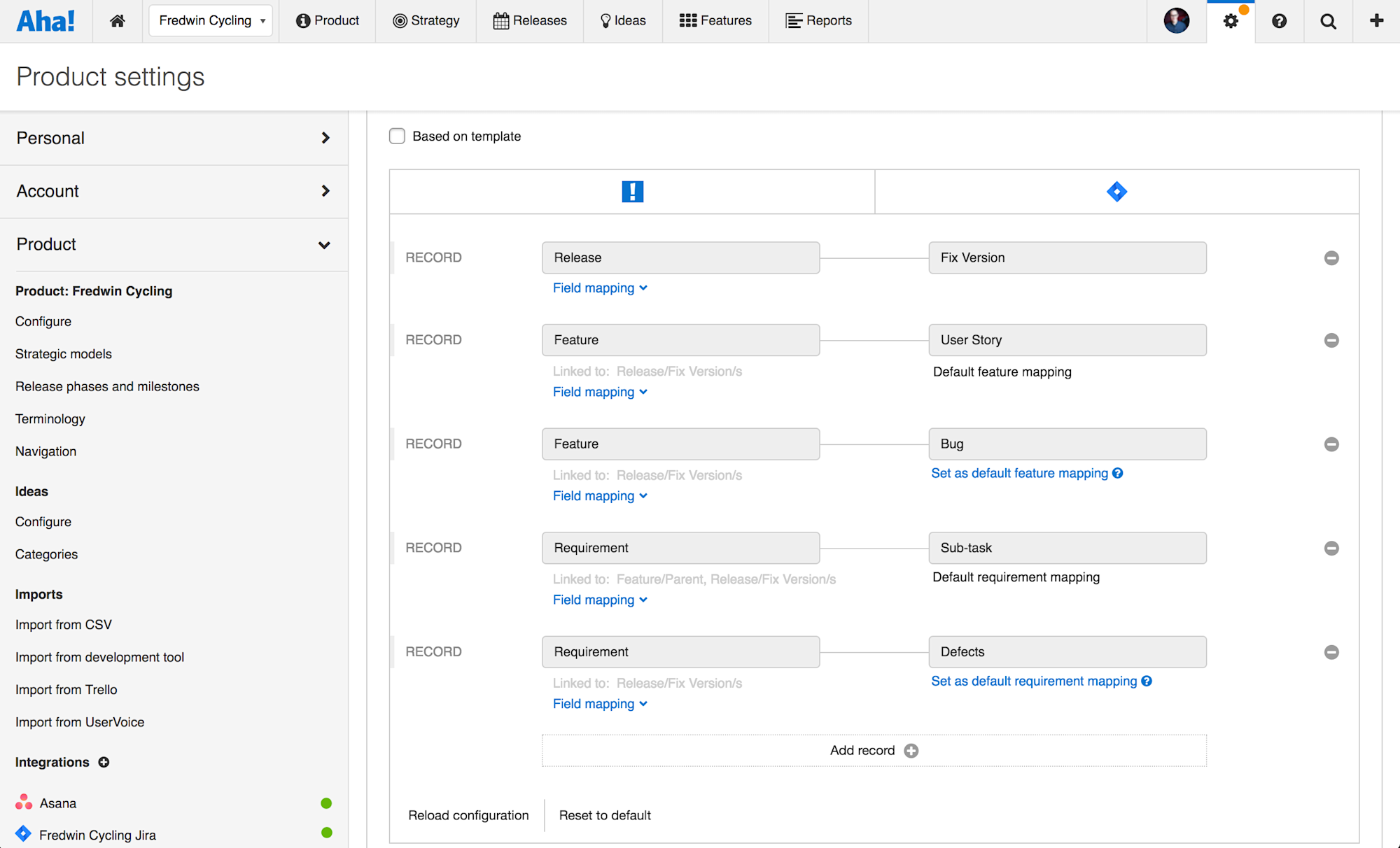1400x848 pixels.
Task: Open the Releases menu
Action: point(530,21)
